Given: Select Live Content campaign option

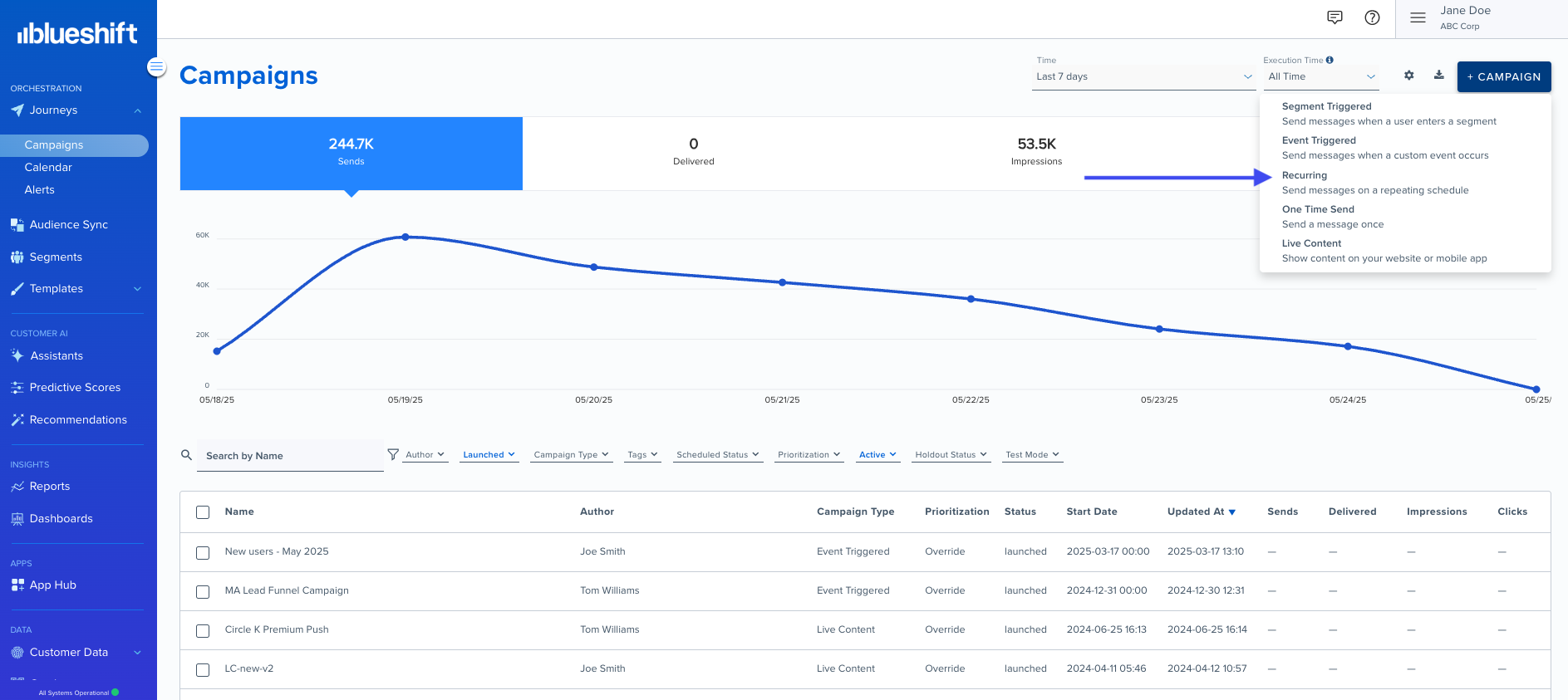Looking at the screenshot, I should [1405, 251].
